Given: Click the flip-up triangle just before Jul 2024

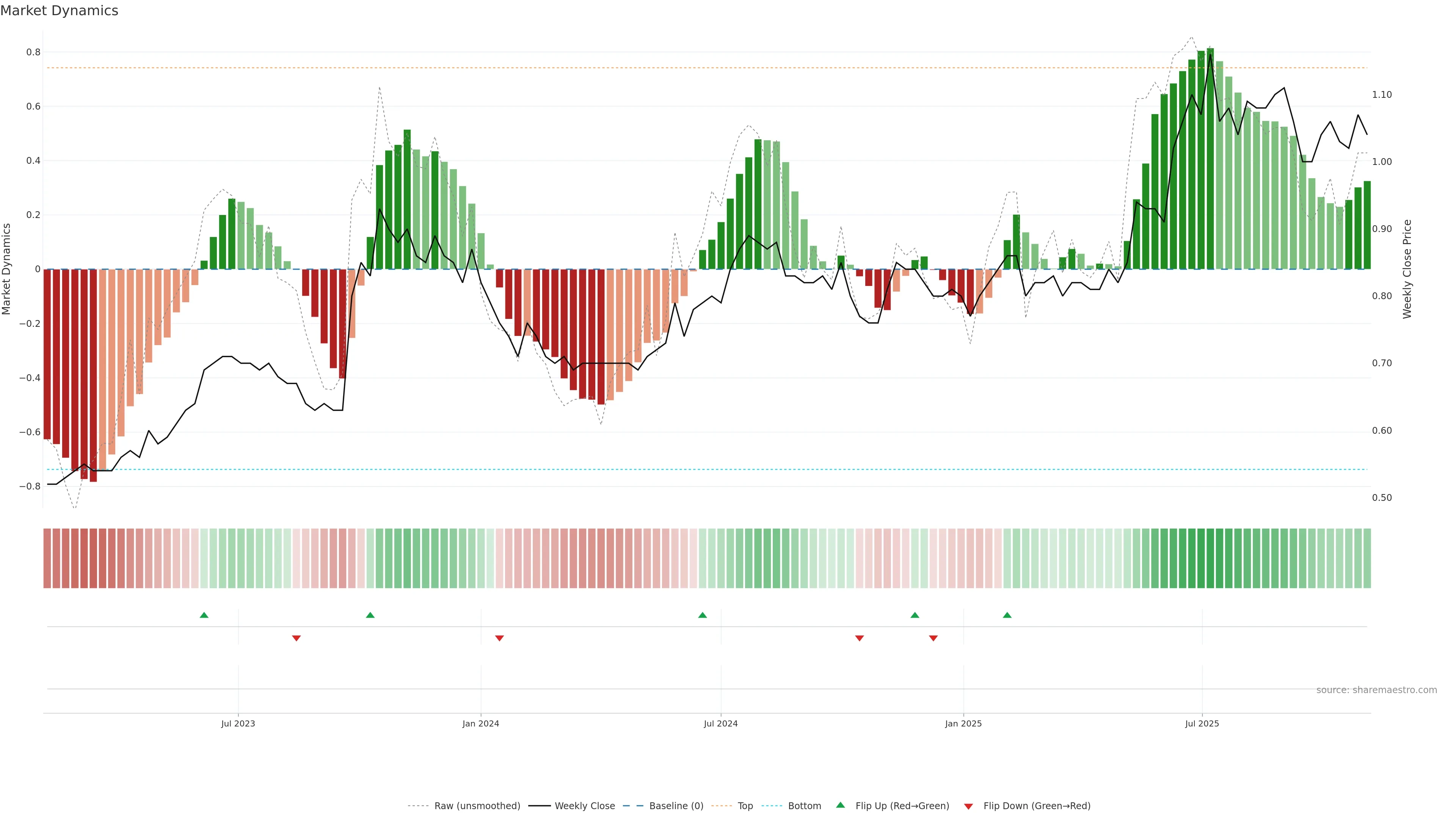Looking at the screenshot, I should (x=703, y=615).
